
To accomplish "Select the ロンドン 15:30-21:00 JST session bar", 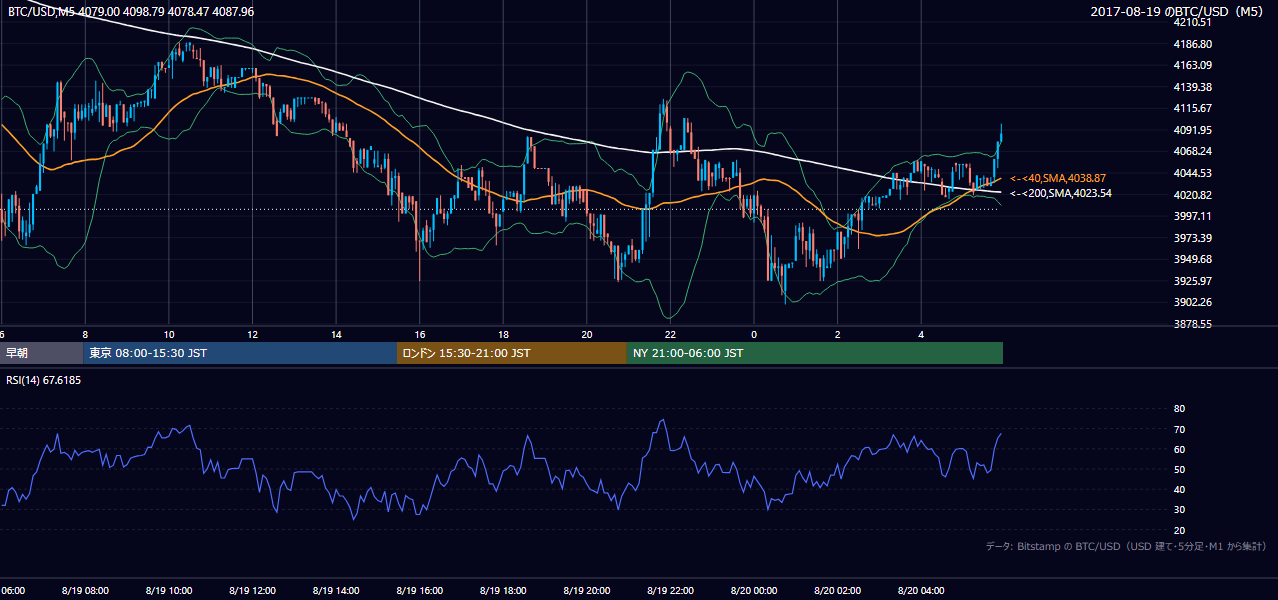I will [511, 353].
